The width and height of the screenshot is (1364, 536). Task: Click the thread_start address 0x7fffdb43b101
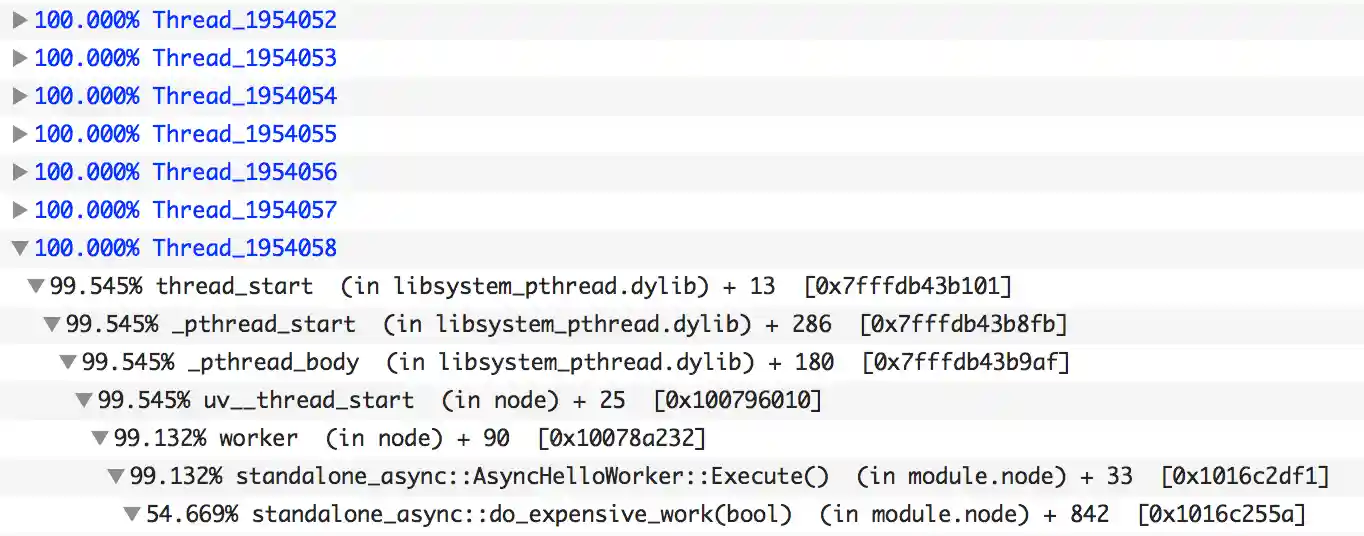click(908, 287)
